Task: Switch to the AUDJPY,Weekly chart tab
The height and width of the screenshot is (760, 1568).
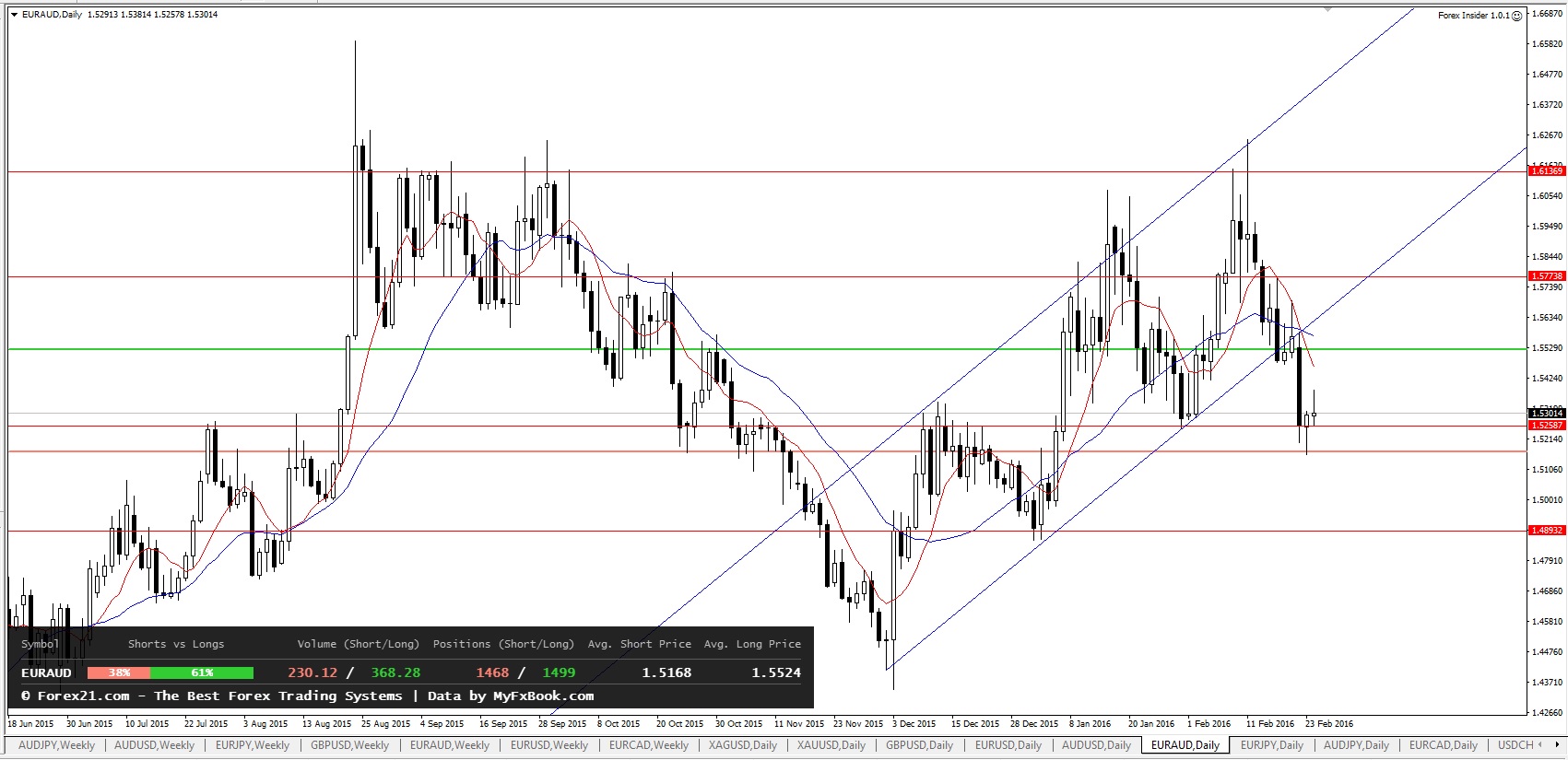Action: pyautogui.click(x=56, y=745)
